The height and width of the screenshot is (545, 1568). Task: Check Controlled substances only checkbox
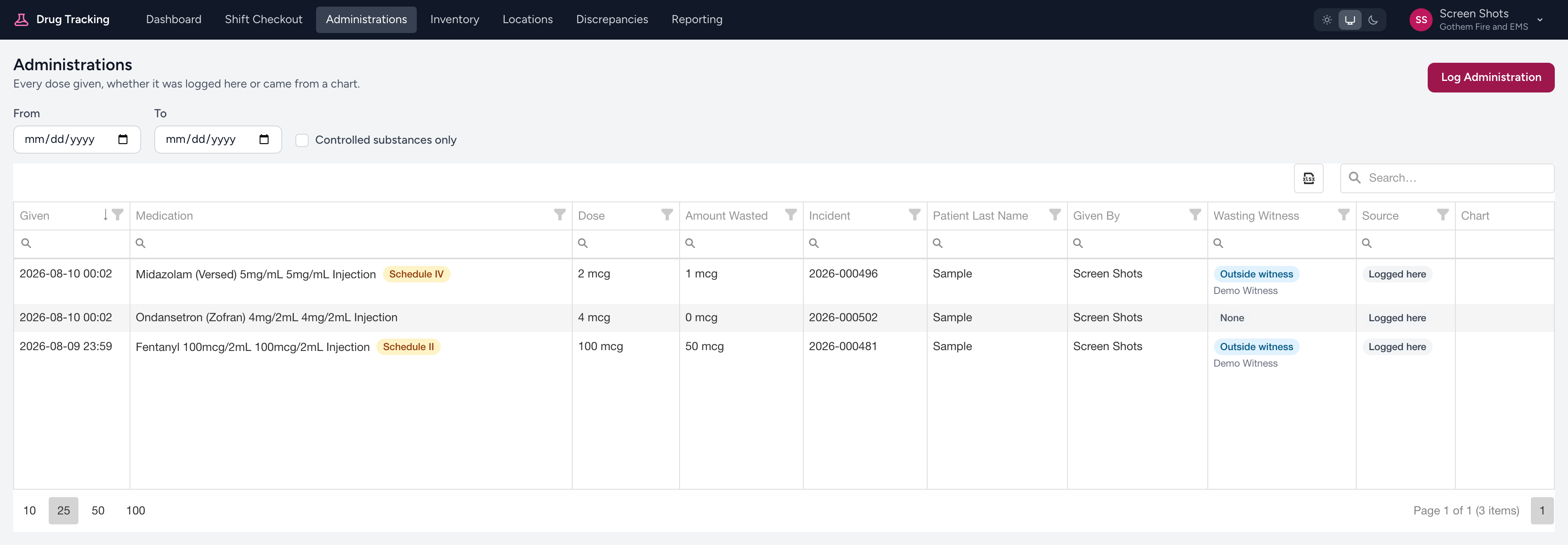tap(302, 140)
